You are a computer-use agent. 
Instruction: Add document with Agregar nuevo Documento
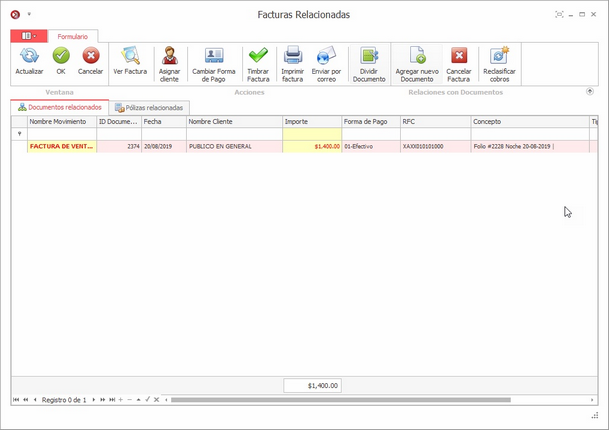click(x=417, y=57)
